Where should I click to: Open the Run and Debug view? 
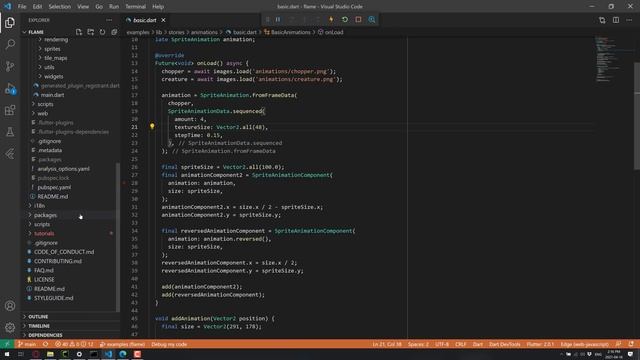(x=10, y=89)
